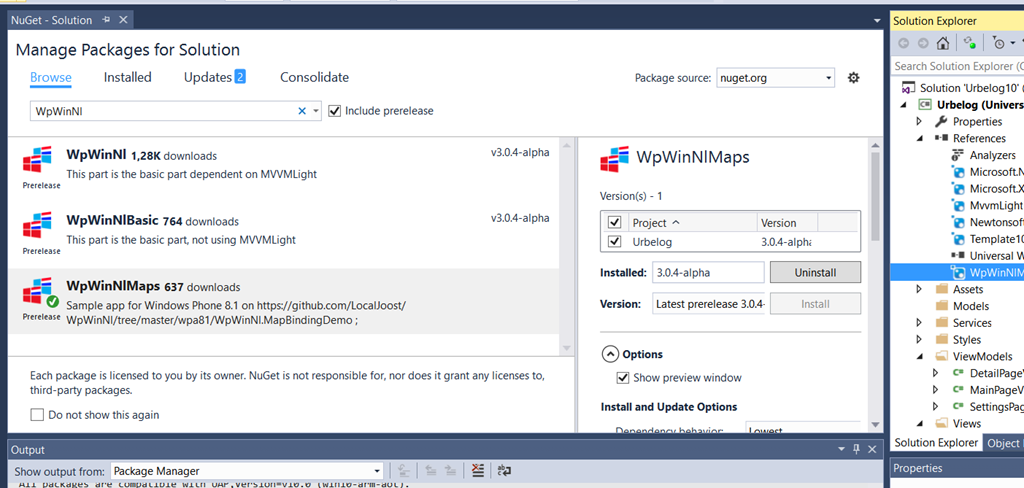
Task: Toggle the Include prerelease checkbox
Action: point(335,111)
